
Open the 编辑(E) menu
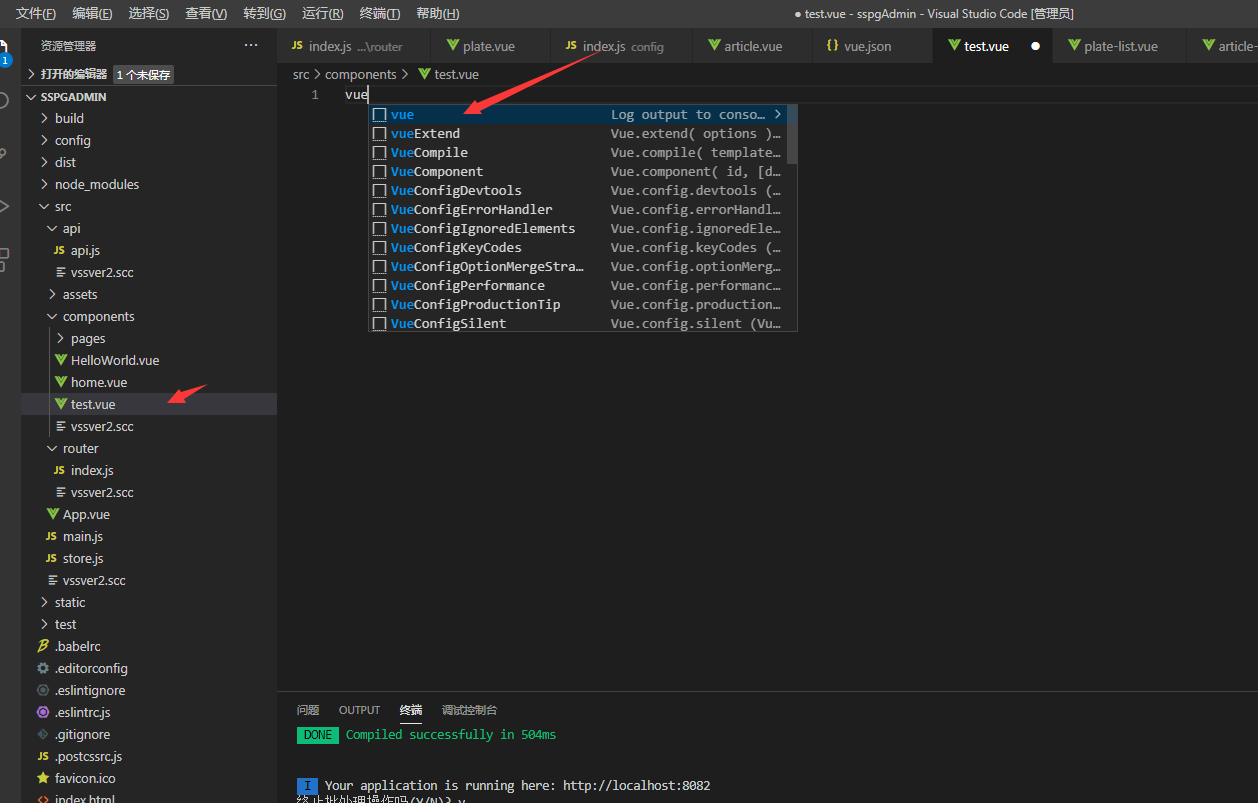click(x=92, y=13)
